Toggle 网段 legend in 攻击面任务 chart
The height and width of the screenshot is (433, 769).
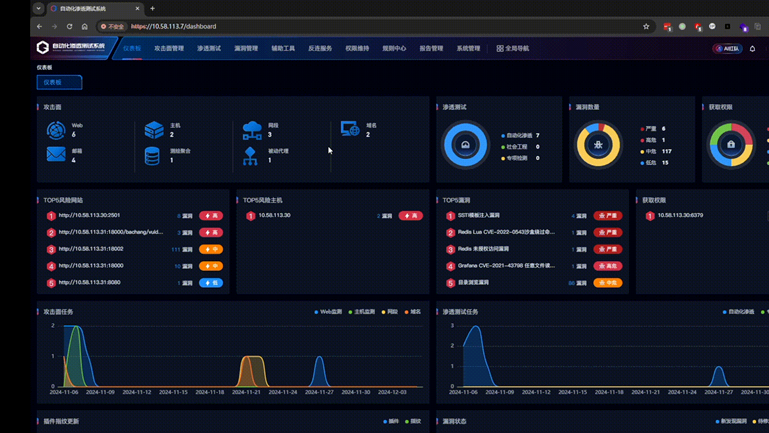(390, 312)
